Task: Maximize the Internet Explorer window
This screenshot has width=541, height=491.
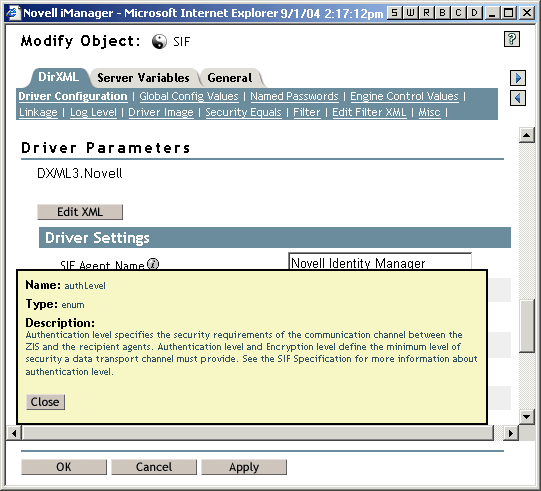Action: click(509, 13)
